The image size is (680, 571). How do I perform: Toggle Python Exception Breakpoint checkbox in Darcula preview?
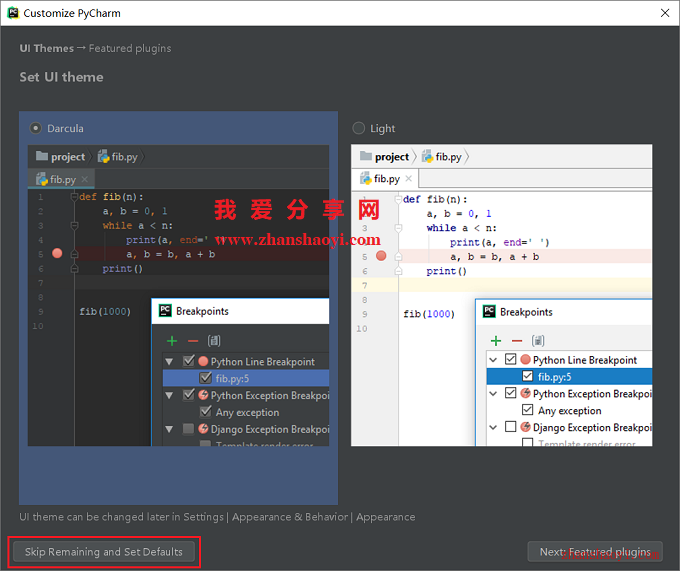tap(189, 395)
